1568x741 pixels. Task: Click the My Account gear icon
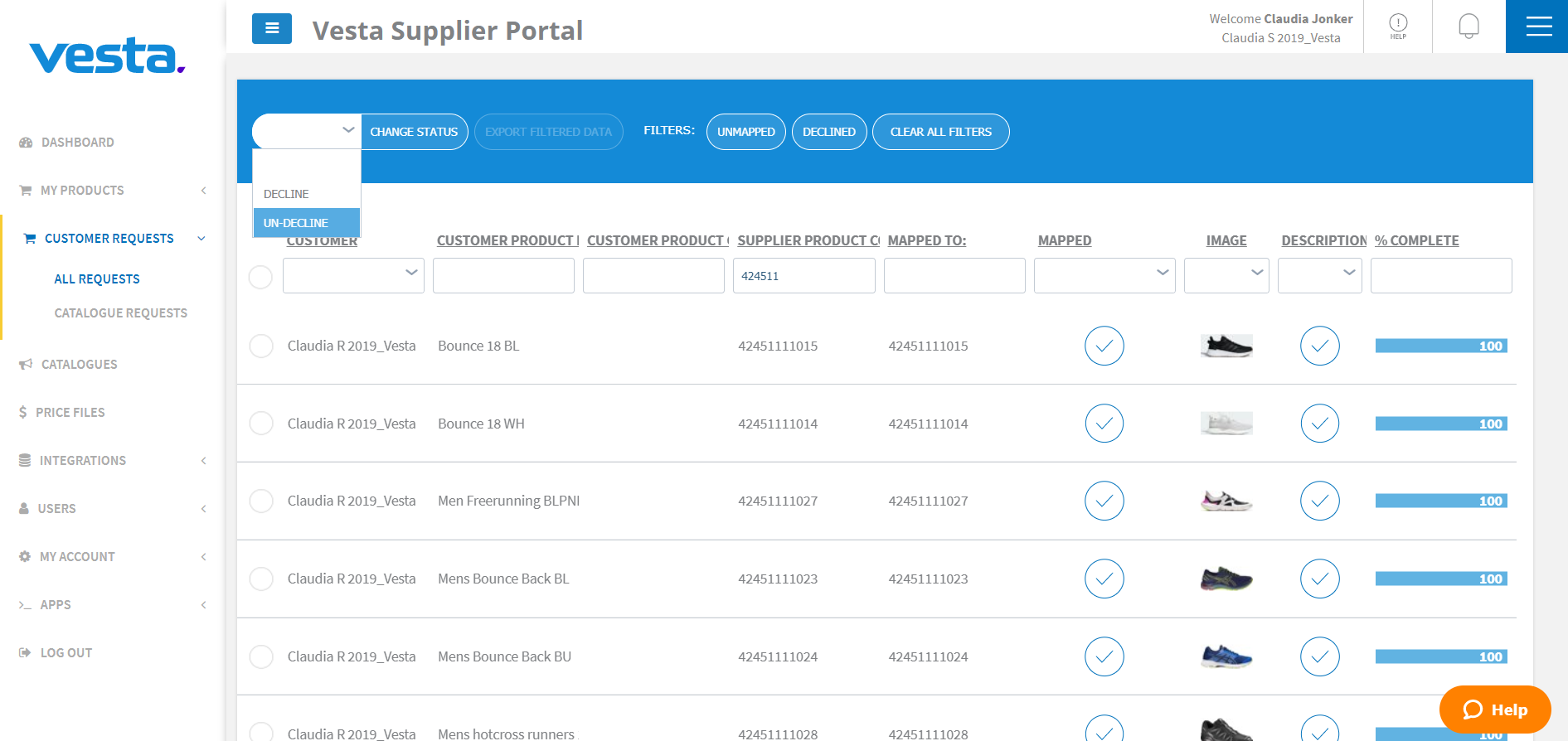[x=25, y=557]
